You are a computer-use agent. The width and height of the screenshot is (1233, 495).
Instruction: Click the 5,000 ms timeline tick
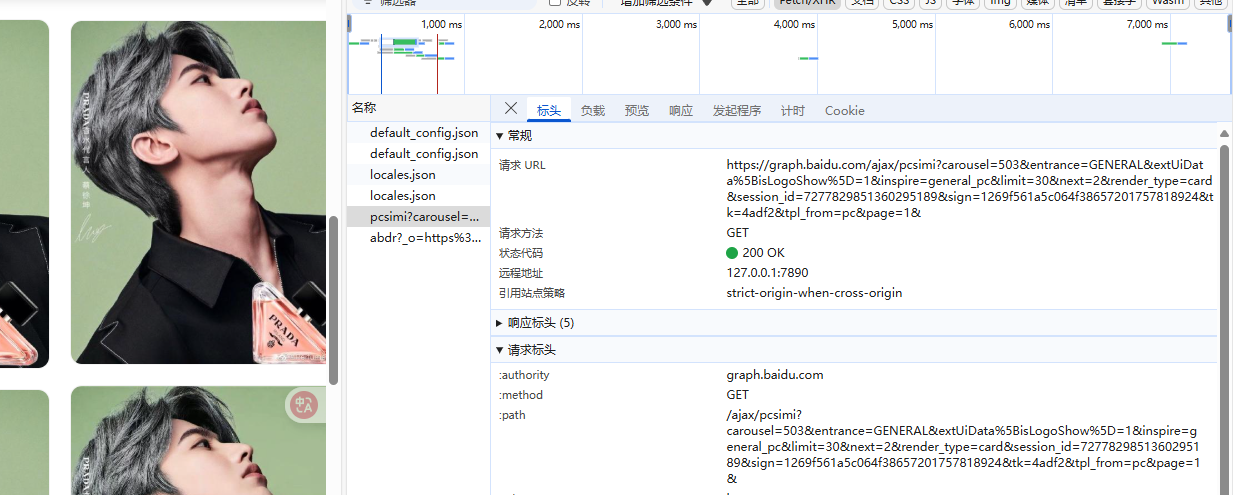click(911, 24)
